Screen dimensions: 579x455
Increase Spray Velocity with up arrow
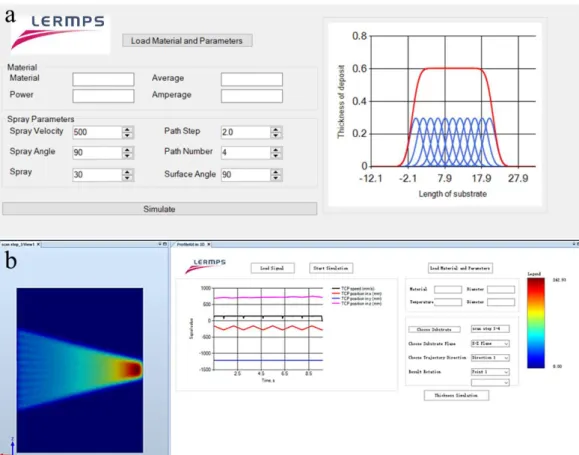tap(128, 129)
